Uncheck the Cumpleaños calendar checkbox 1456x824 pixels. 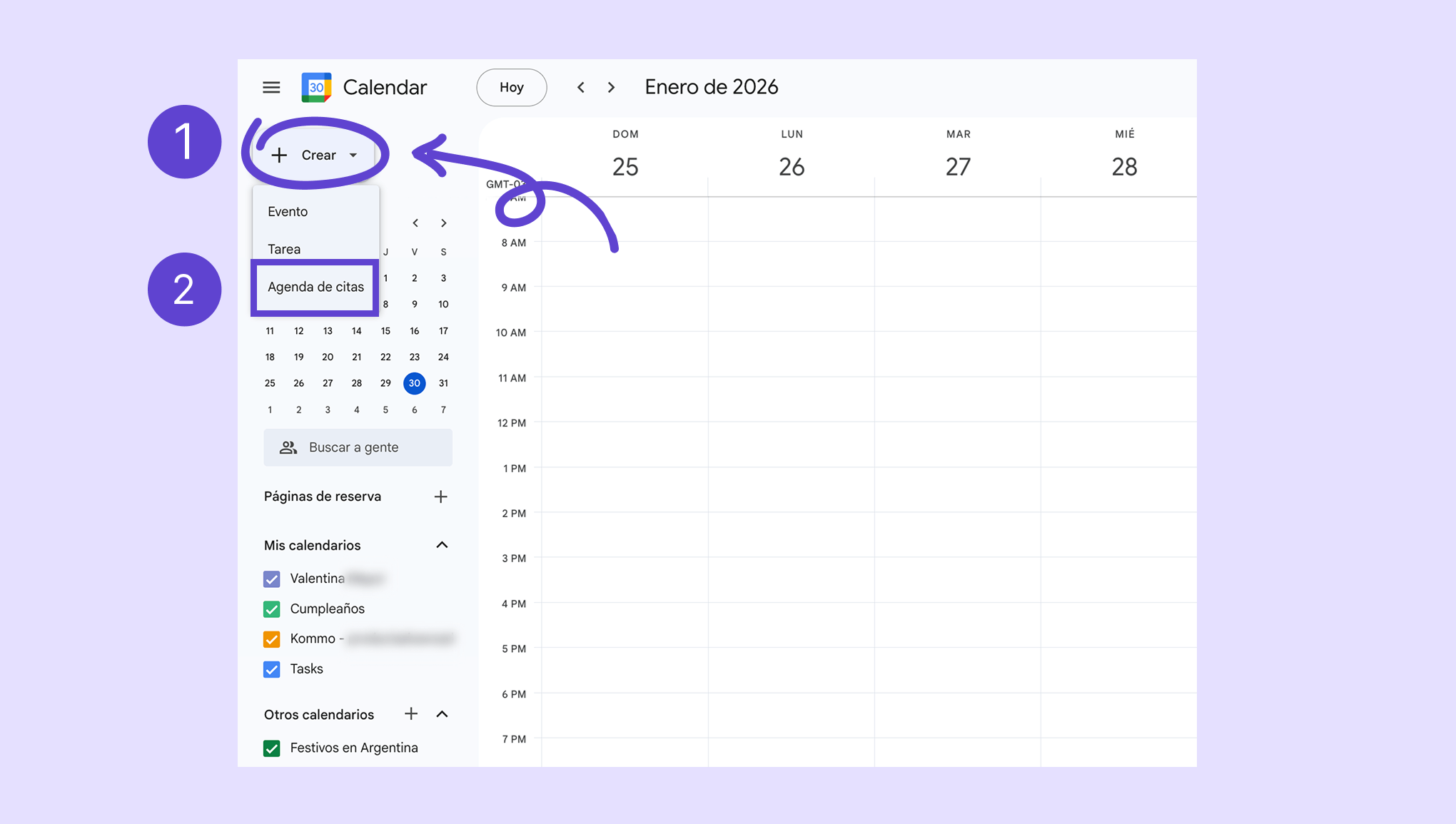(272, 609)
